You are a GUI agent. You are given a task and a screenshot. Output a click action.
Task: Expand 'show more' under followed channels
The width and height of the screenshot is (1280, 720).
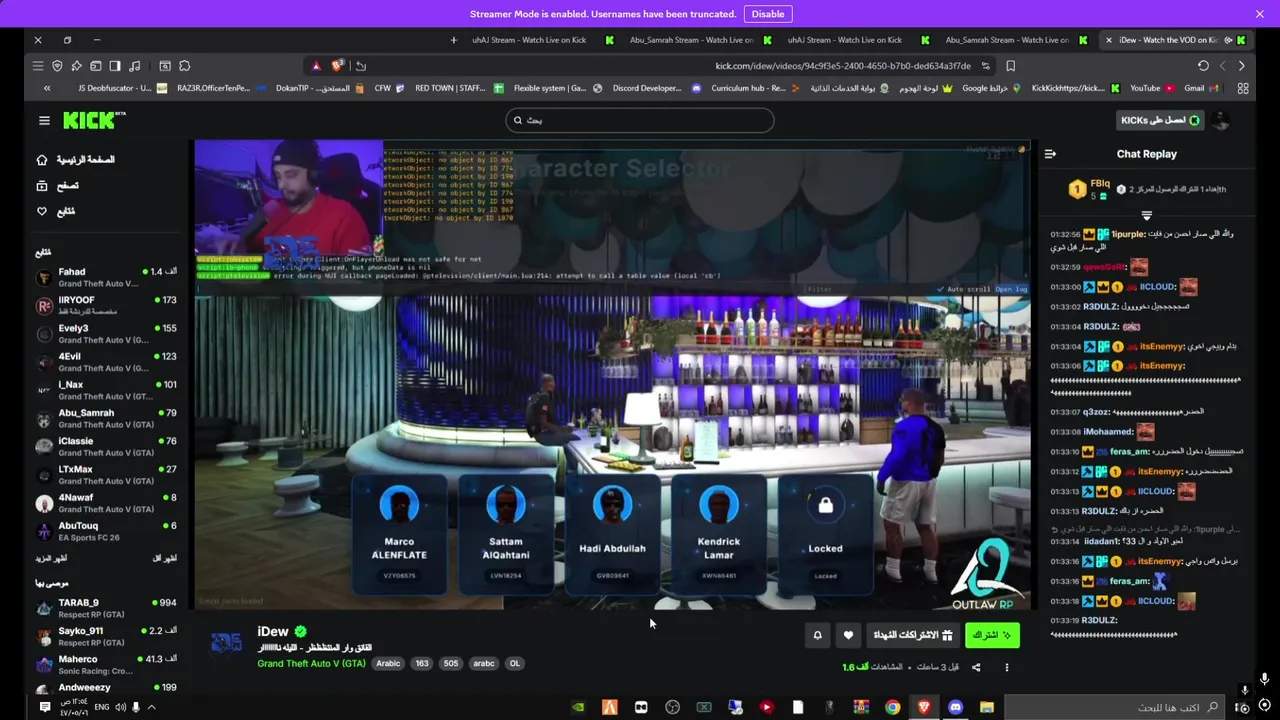coord(52,558)
